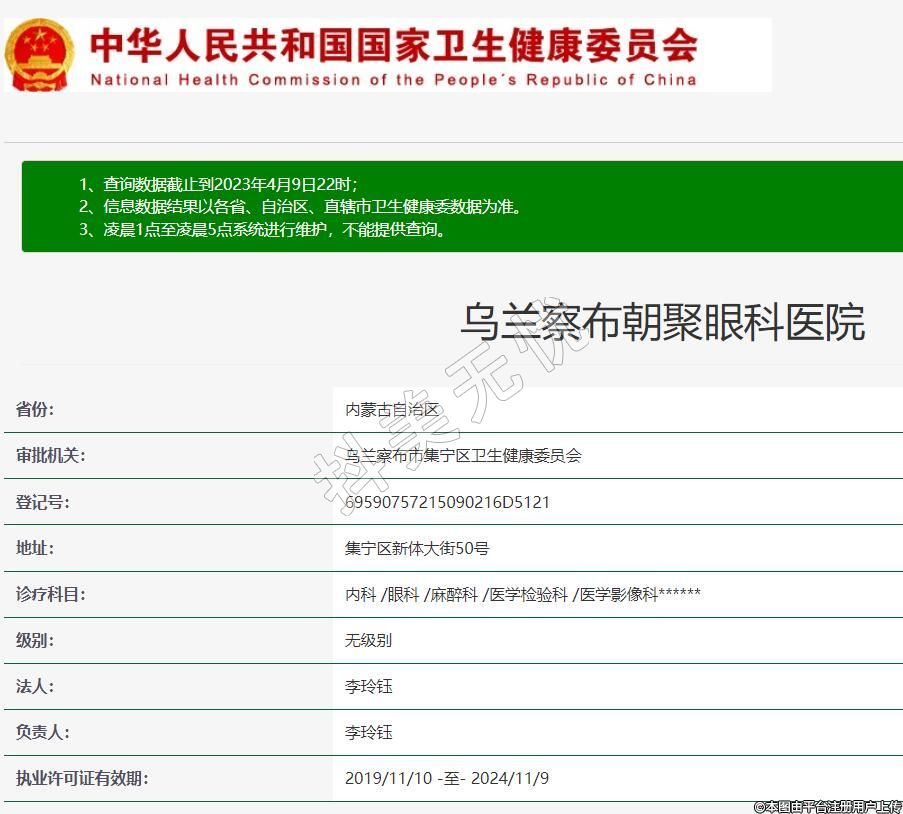Click the 级别 value 无级别
The width and height of the screenshot is (903, 814).
tap(368, 640)
